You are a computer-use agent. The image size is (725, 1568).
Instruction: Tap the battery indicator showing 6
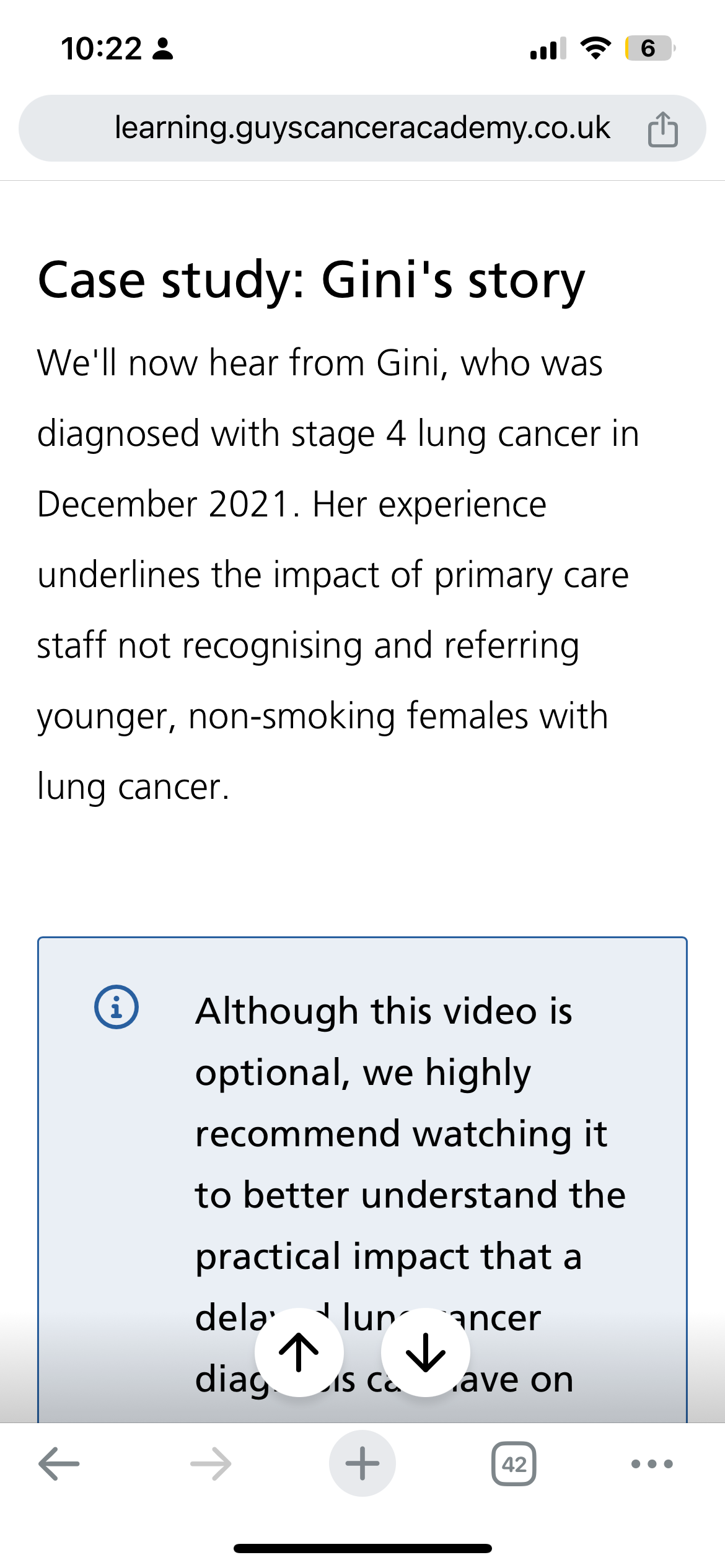pyautogui.click(x=649, y=48)
